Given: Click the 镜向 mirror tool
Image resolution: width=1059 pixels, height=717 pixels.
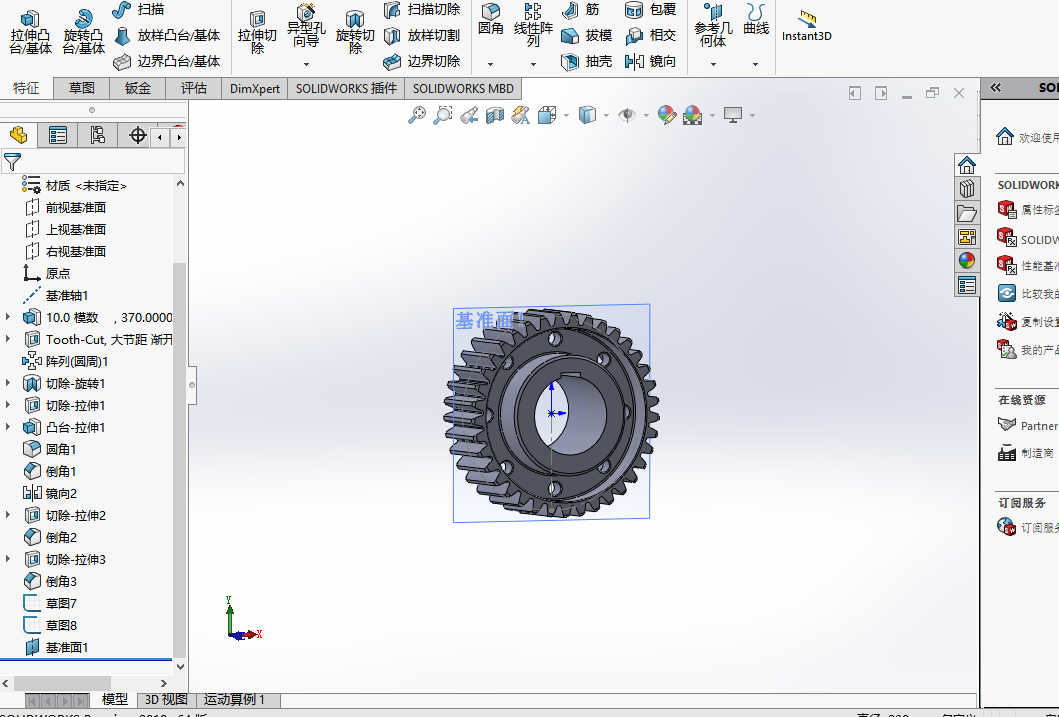Looking at the screenshot, I should 650,61.
